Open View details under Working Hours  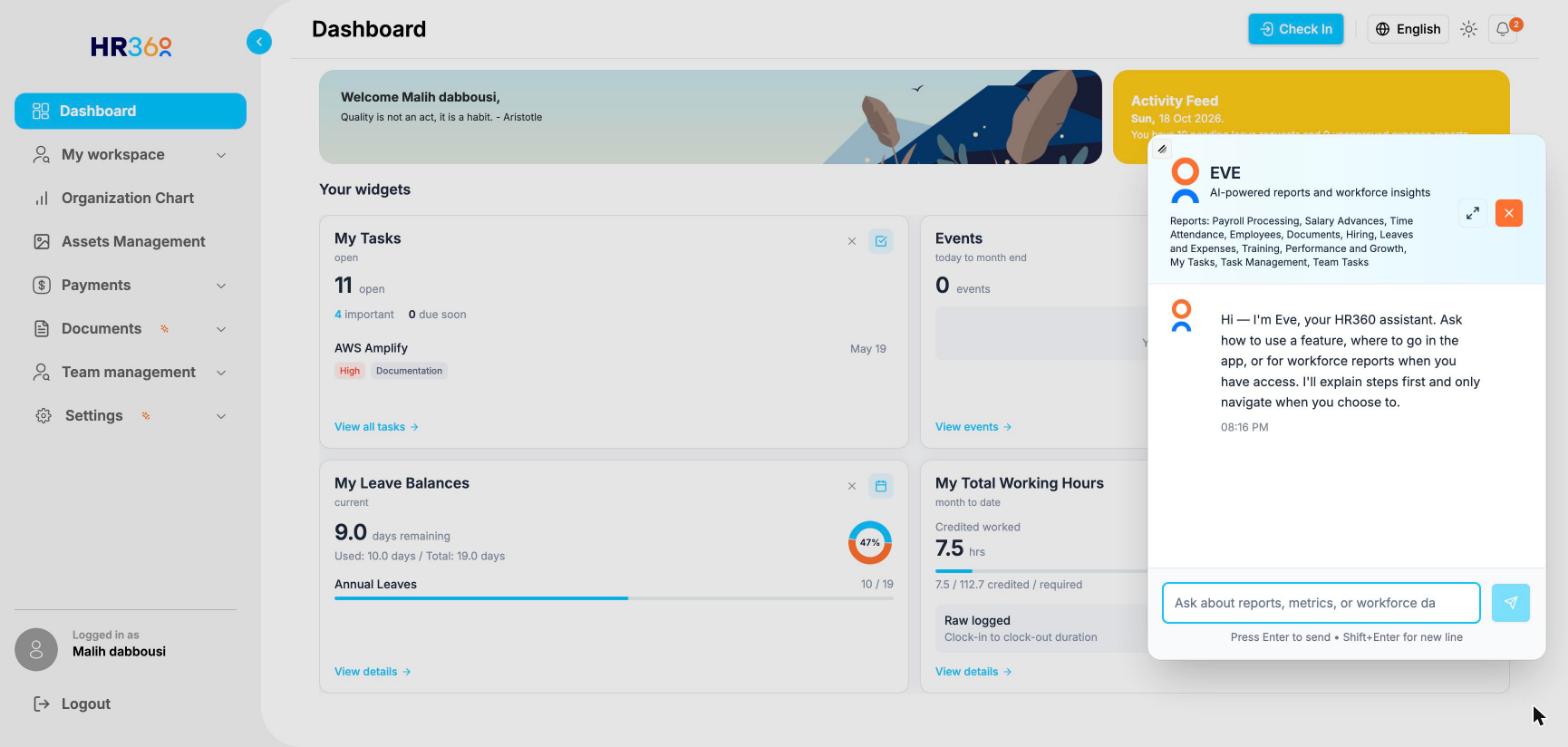[x=973, y=672]
